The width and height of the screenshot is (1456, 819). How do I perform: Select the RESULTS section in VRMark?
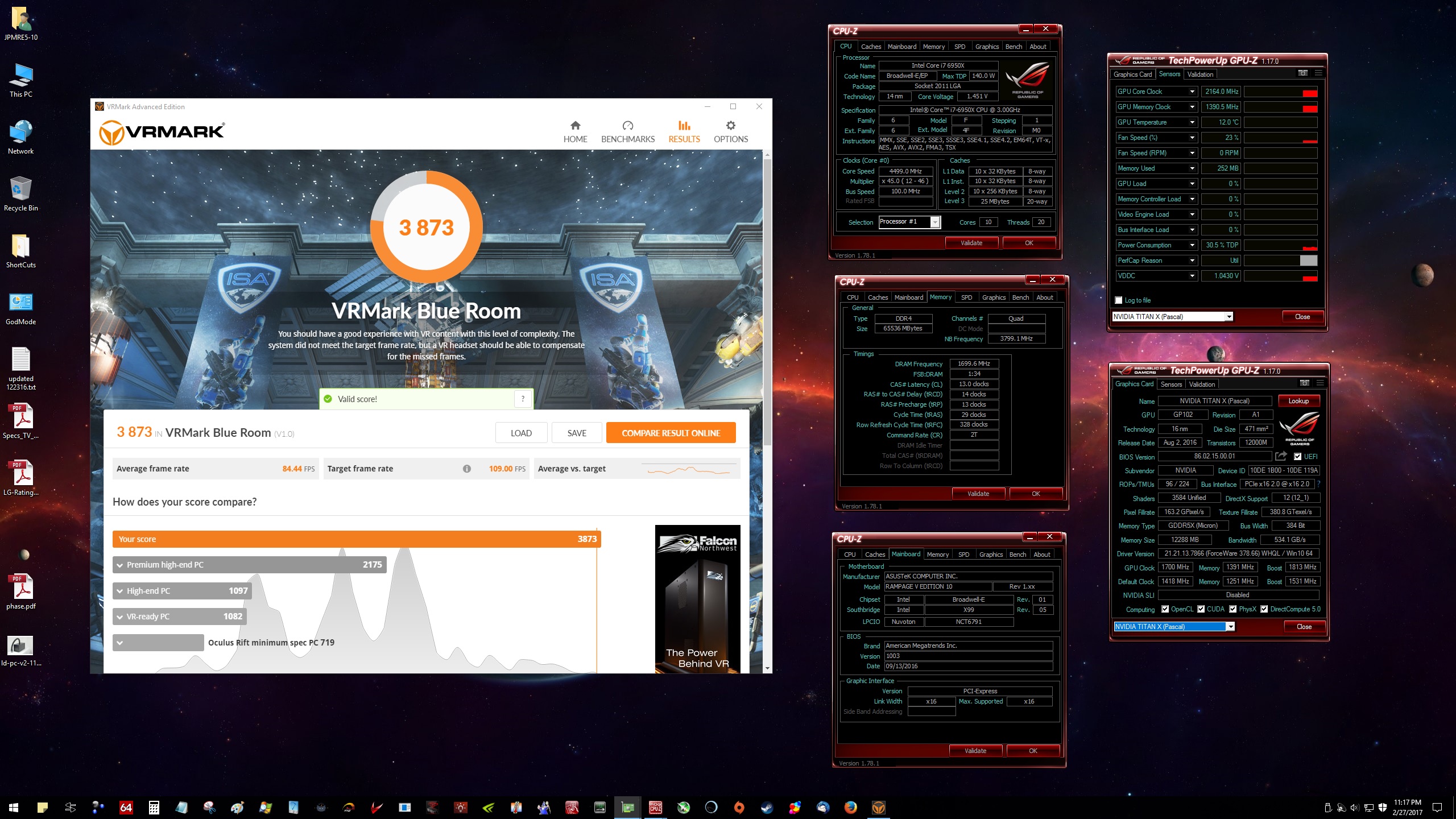(684, 132)
